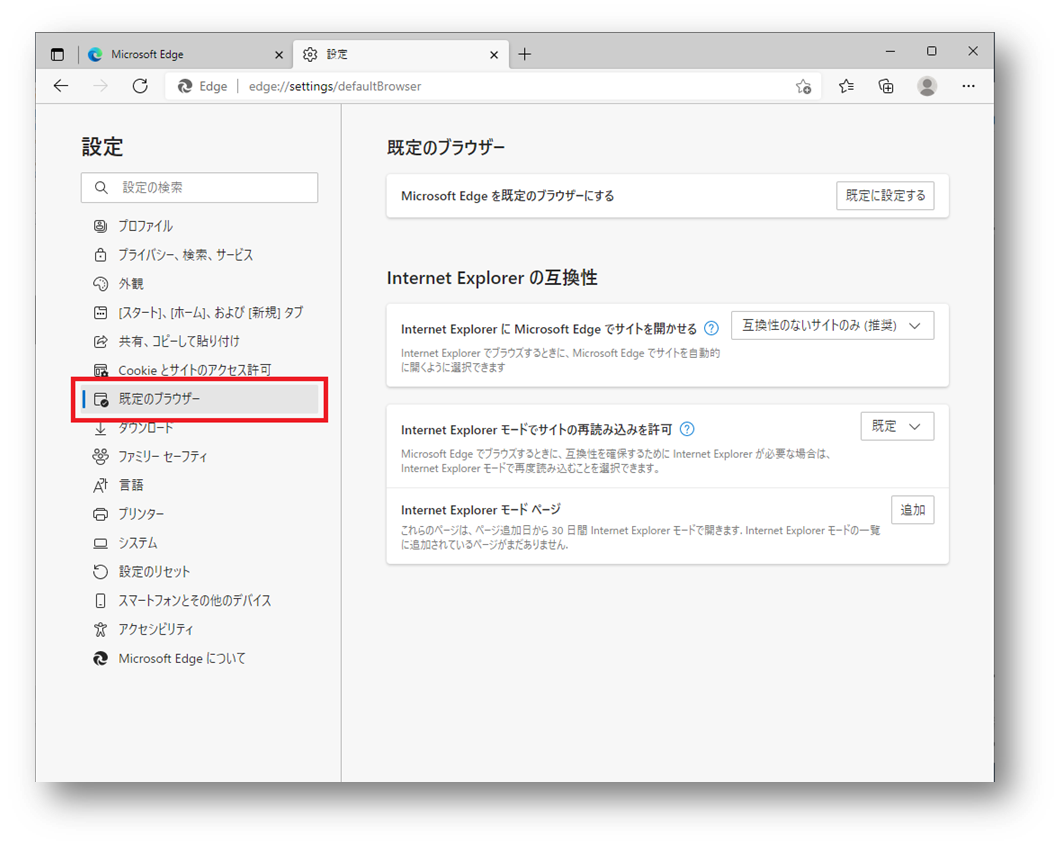Click the Edge logo beside Microsoft Edge について
This screenshot has height=847, width=1060.
(x=100, y=658)
